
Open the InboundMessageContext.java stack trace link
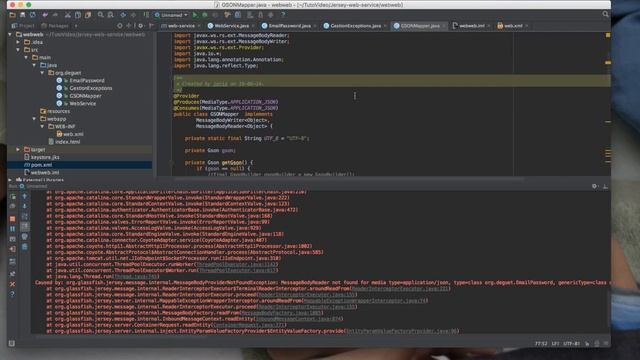click(299, 319)
